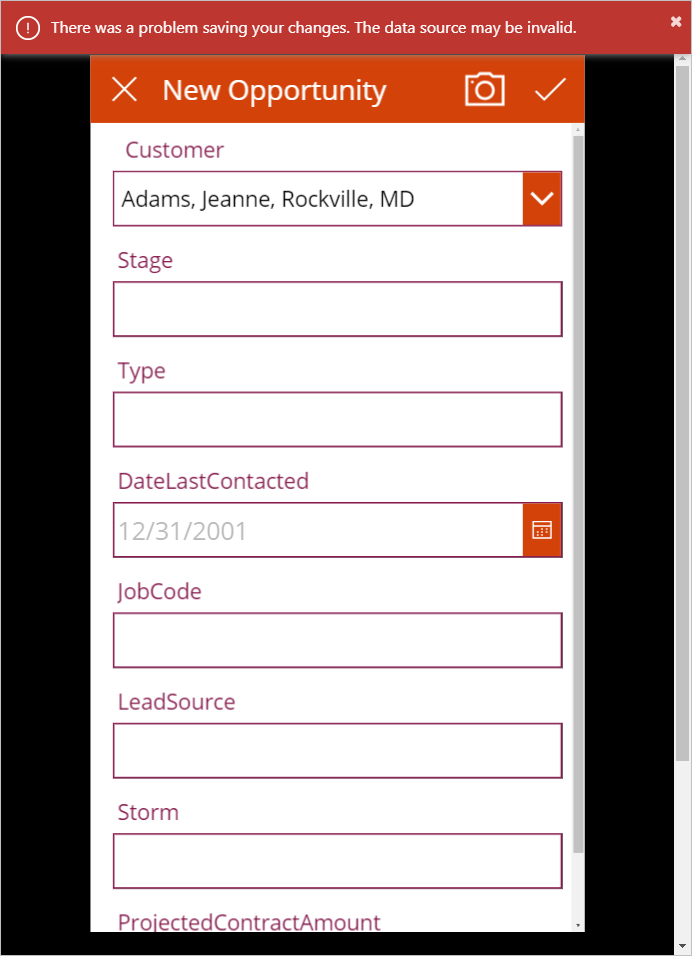692x956 pixels.
Task: Focus the LeadSource input field
Action: click(x=337, y=751)
